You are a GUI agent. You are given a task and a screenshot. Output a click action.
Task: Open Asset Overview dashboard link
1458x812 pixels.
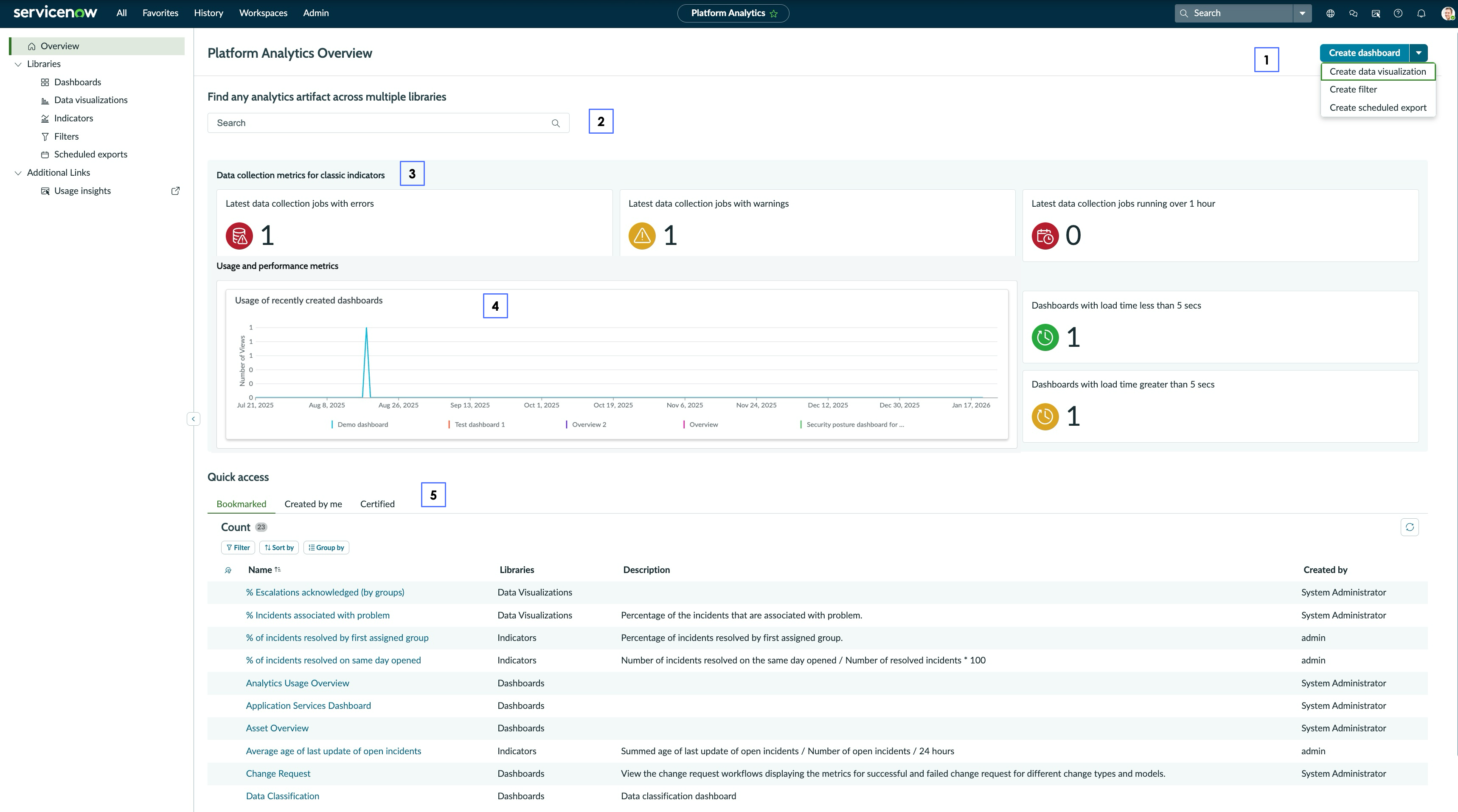[277, 728]
